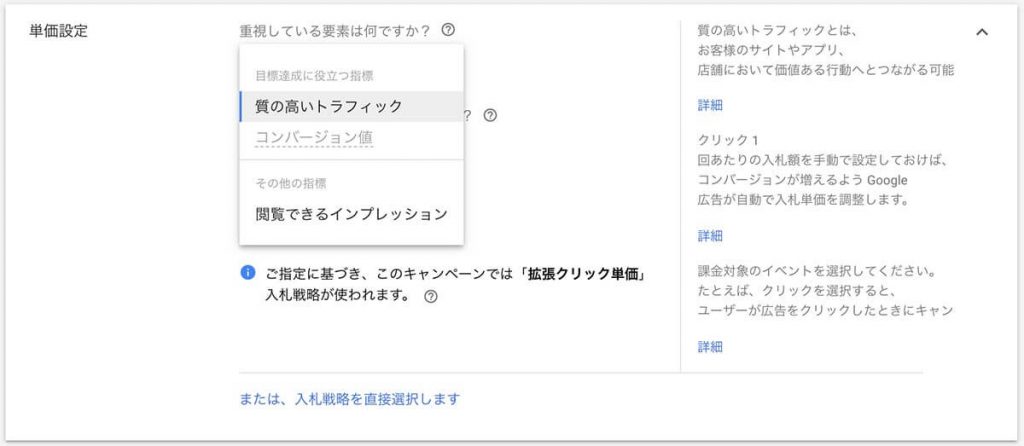Click the blue info icon before ご指定に基づき
The height and width of the screenshot is (446, 1024).
tap(248, 272)
